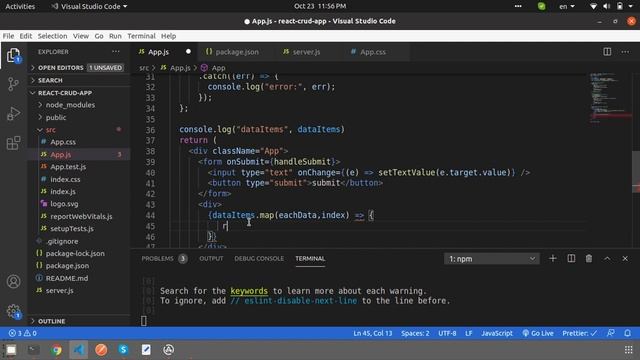Screen dimensions: 640x360
Task: Open App.test.js in the explorer
Action: click(x=78, y=167)
